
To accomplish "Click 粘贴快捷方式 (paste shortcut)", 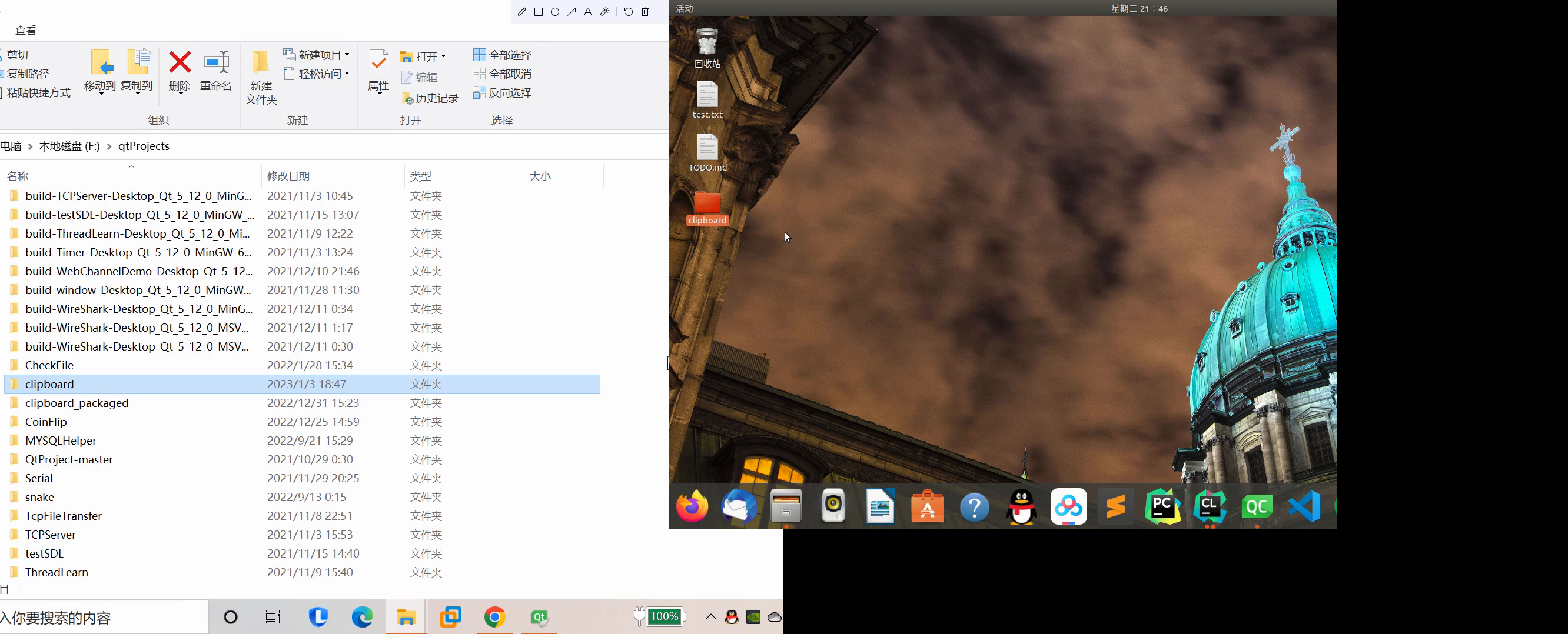I will pos(36,92).
